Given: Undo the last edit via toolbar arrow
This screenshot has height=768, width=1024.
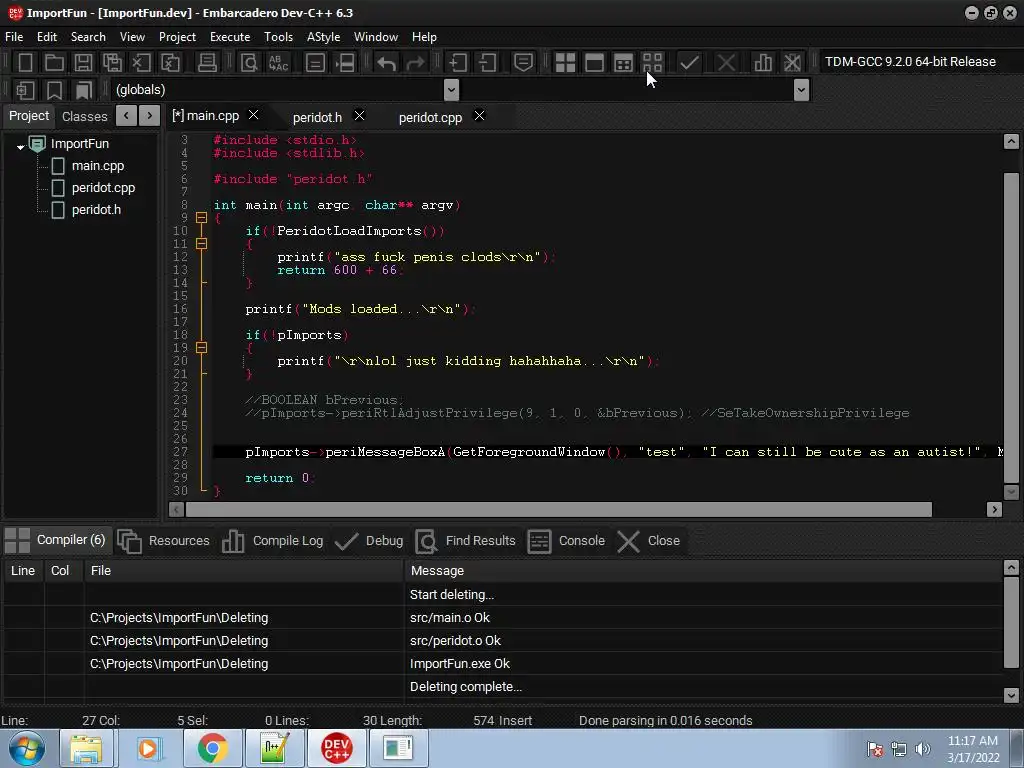Looking at the screenshot, I should pos(386,62).
